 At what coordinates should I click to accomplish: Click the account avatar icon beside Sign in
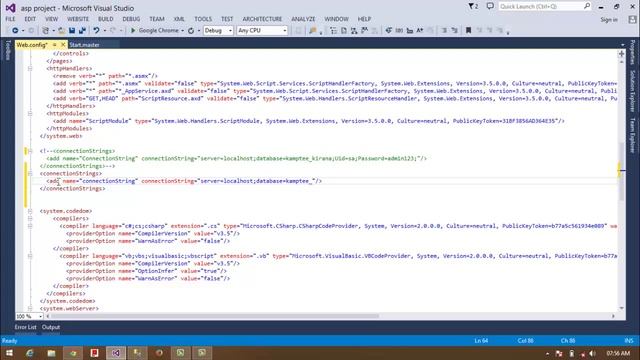[632, 19]
